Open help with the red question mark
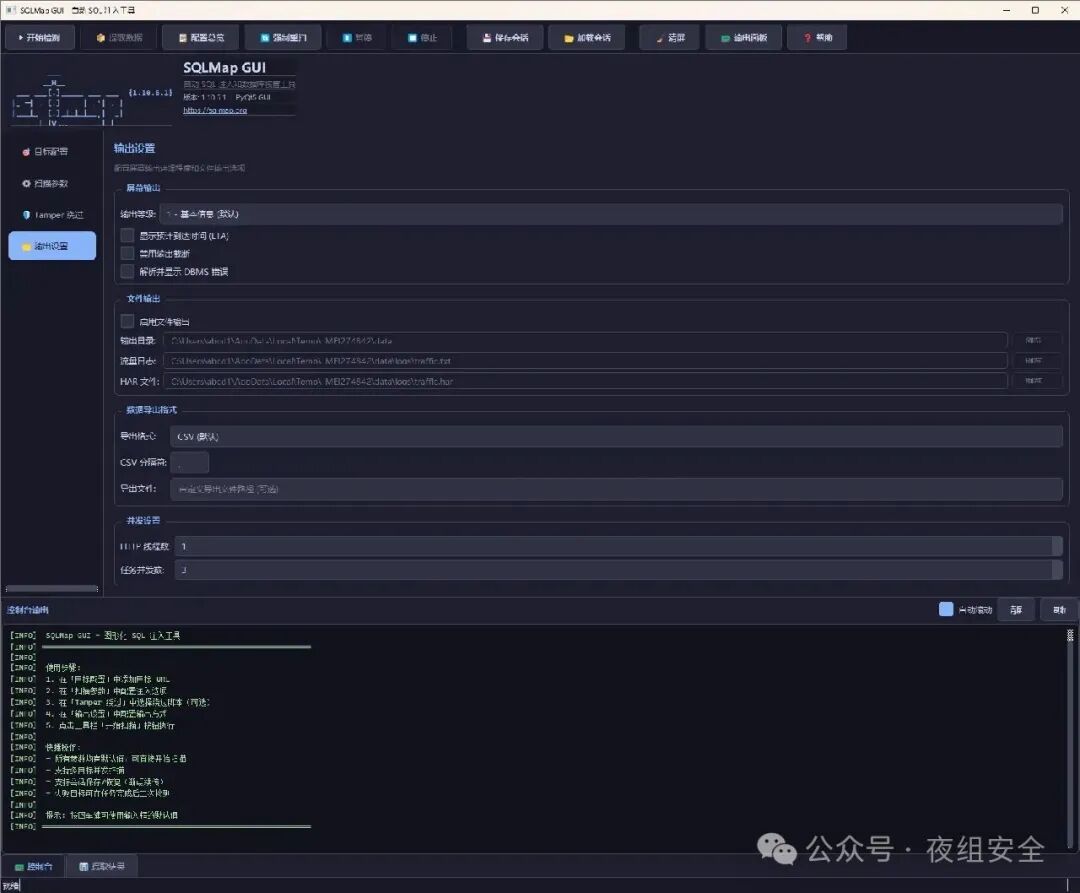1080x893 pixels. click(817, 37)
